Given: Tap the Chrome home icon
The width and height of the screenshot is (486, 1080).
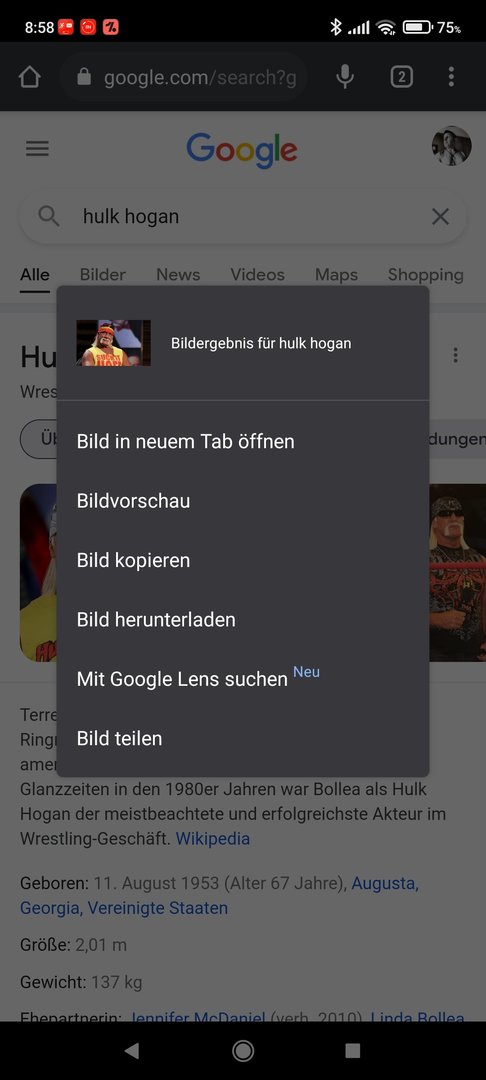Looking at the screenshot, I should [30, 76].
